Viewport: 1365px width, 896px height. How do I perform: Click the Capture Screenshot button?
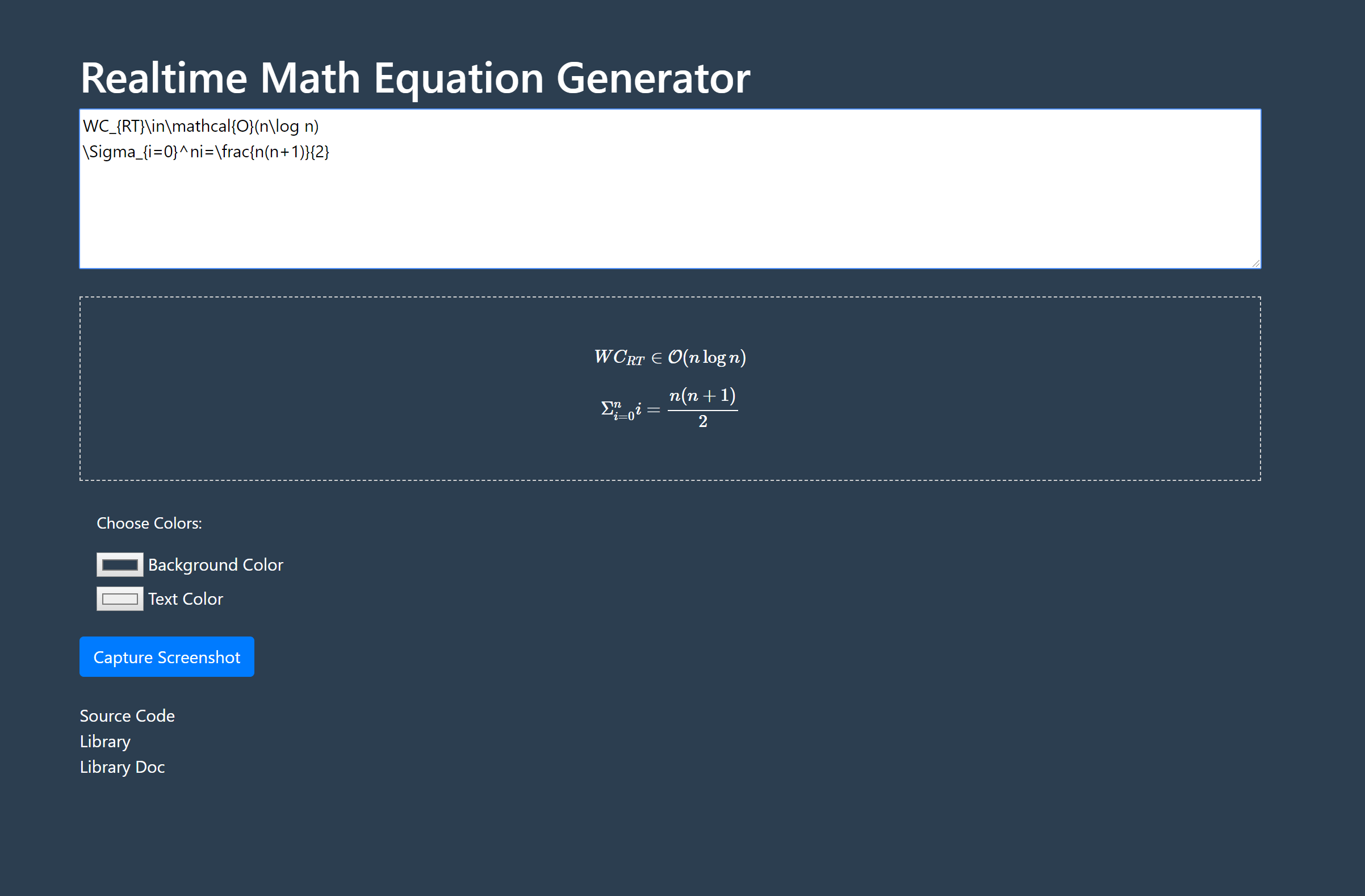point(166,656)
